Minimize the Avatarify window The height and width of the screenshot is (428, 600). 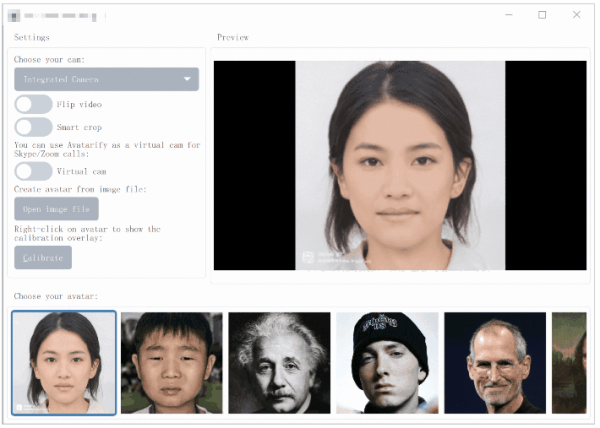pos(509,15)
